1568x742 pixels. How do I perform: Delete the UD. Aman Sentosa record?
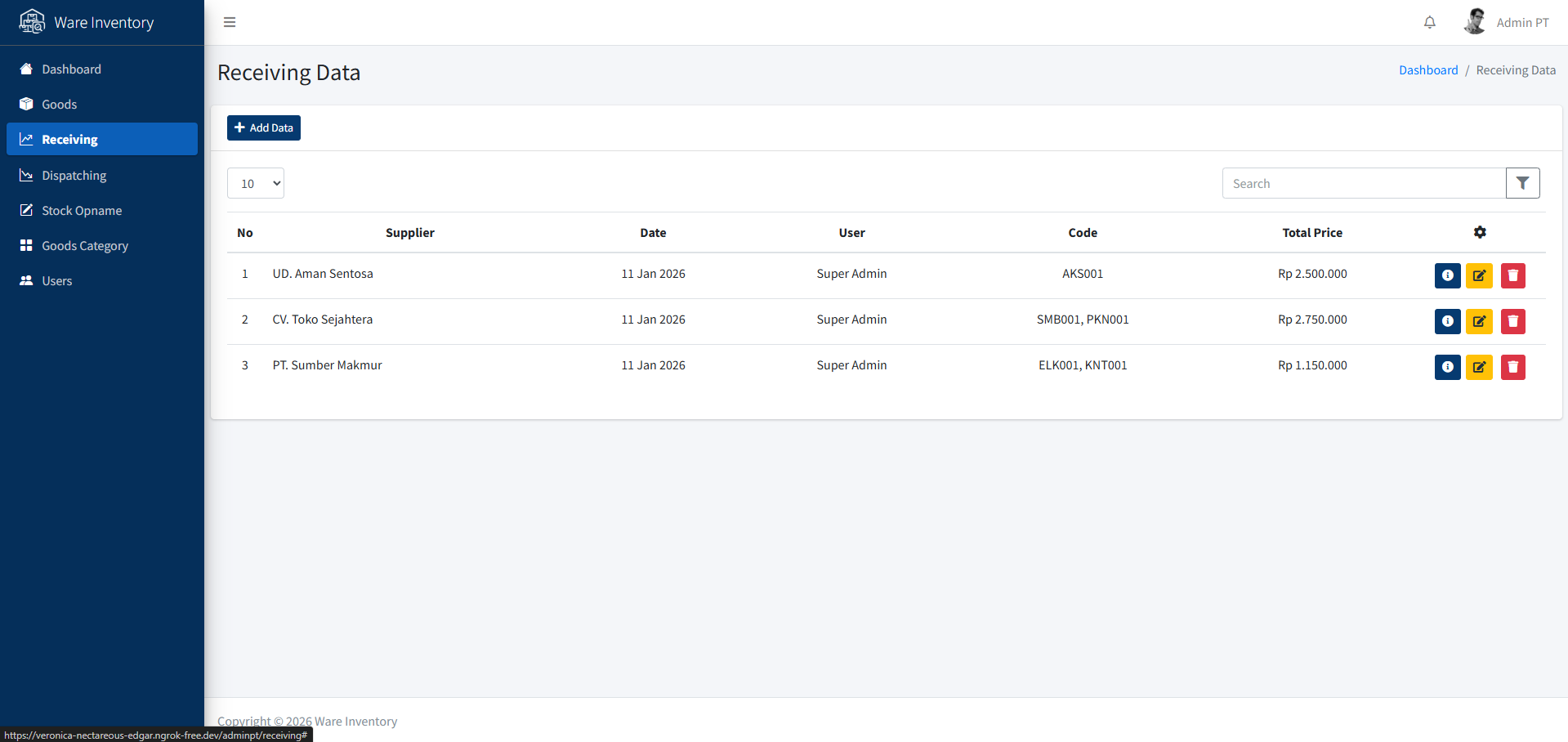[x=1512, y=275]
